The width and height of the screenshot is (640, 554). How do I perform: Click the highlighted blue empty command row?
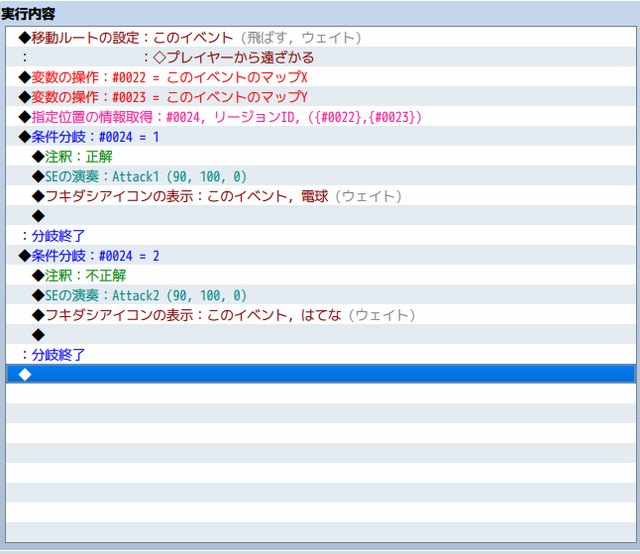321,374
